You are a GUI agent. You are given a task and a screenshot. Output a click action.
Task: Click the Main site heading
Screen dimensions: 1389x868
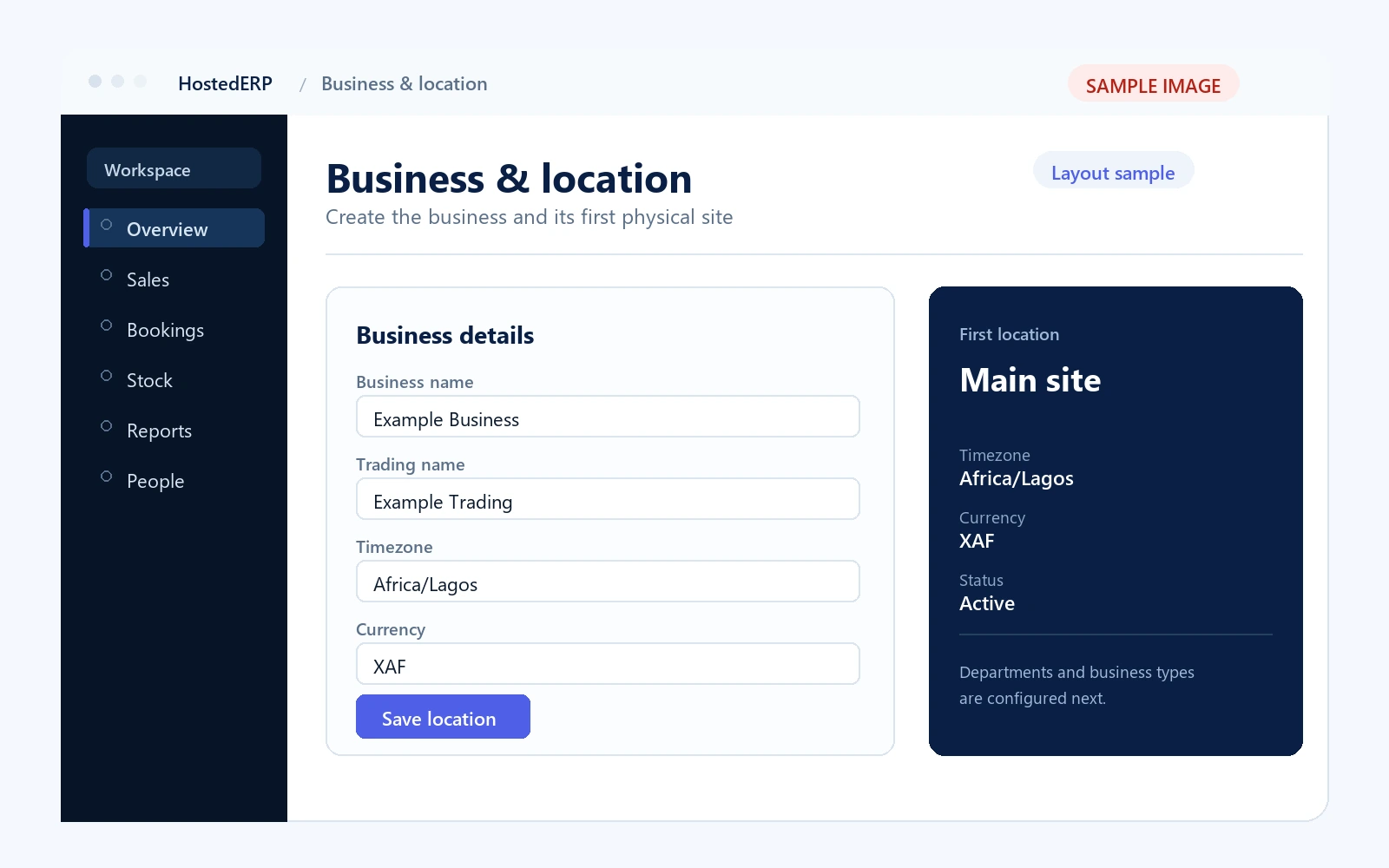1030,380
